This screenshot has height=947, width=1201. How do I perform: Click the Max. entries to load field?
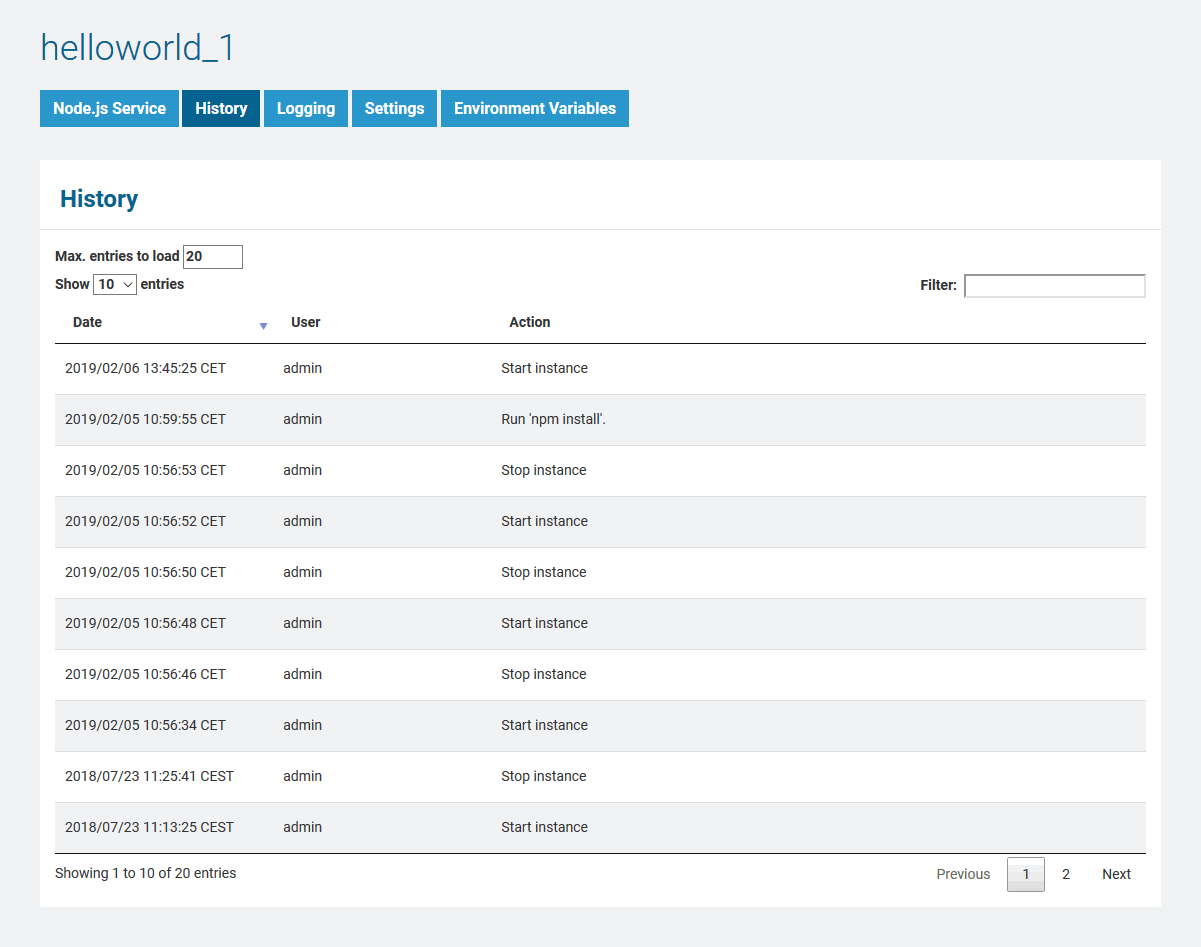[x=212, y=257]
